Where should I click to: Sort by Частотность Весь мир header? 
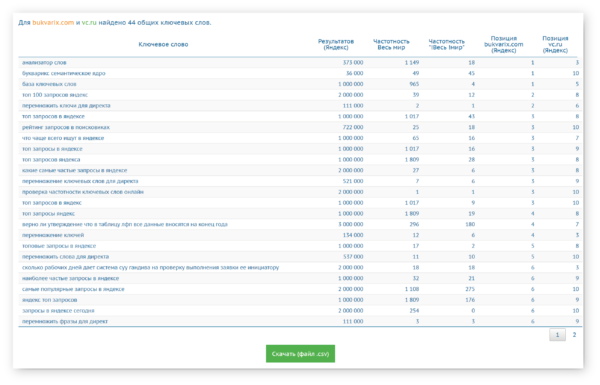(x=391, y=44)
